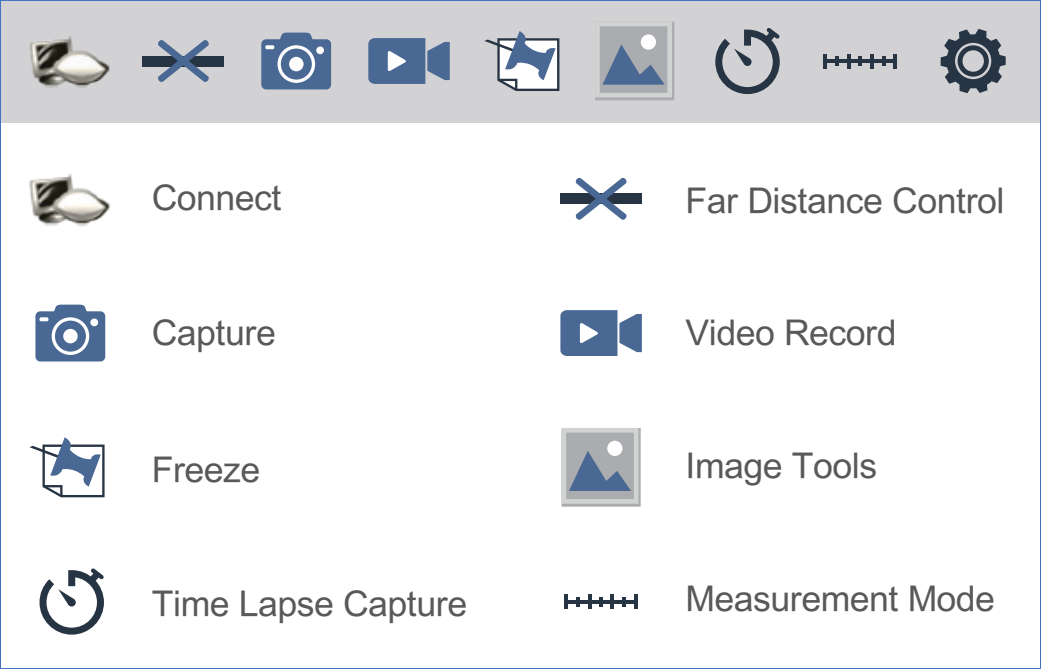Click picture icon beside Image Tools label

(x=600, y=467)
